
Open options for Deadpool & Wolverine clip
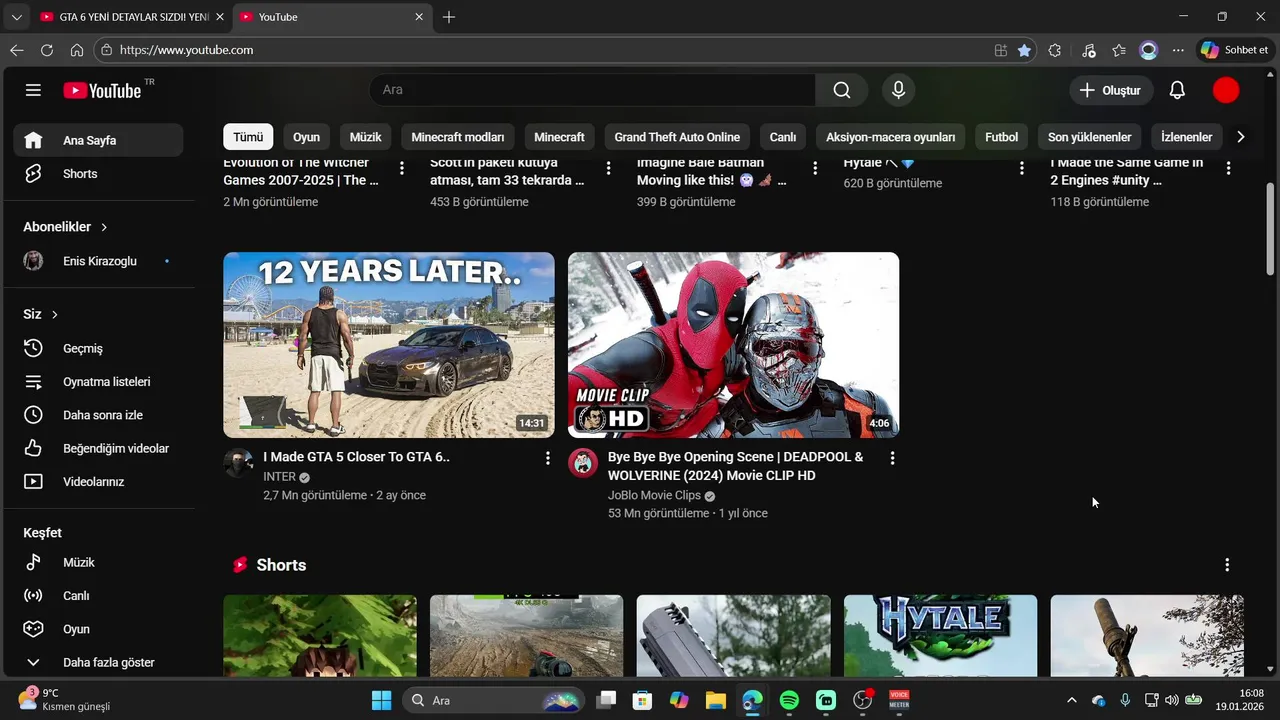[892, 458]
